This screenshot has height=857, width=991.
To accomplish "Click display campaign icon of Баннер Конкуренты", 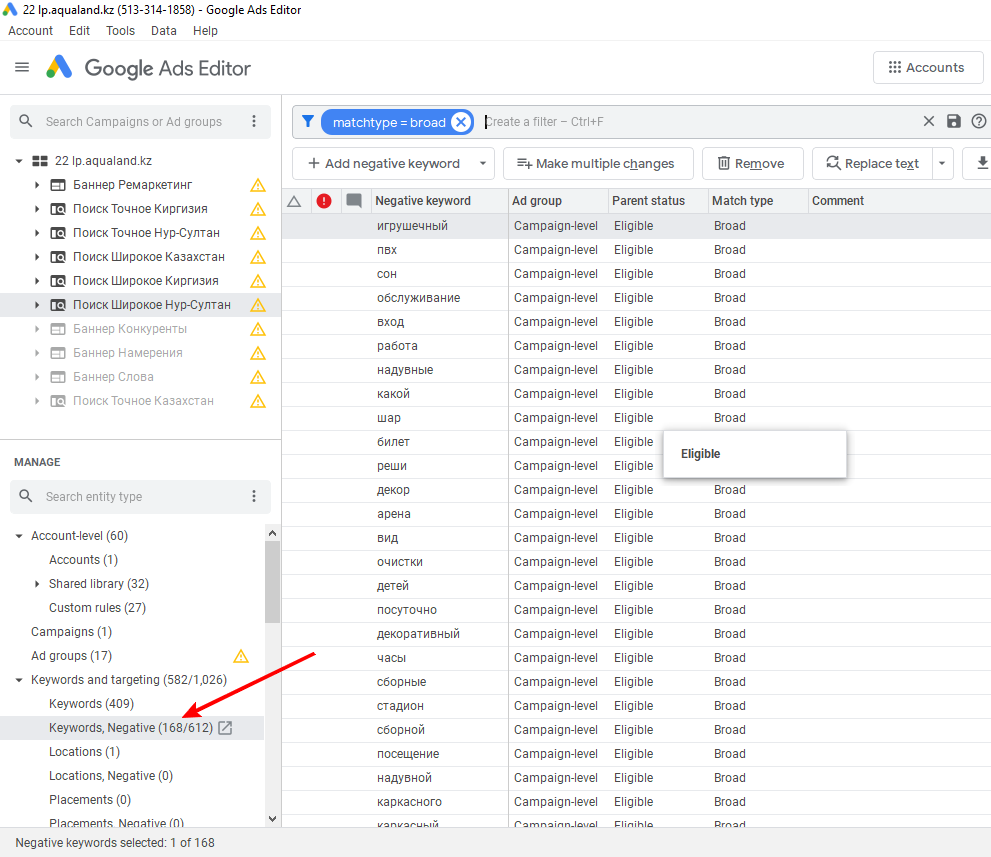I will [x=58, y=329].
